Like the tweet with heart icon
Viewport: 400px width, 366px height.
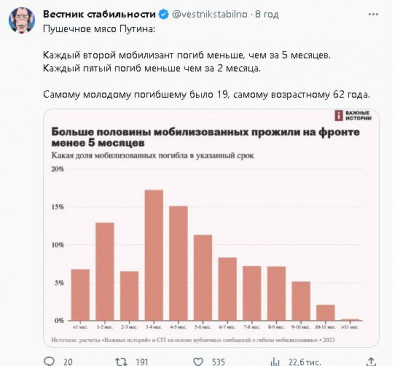point(198,362)
